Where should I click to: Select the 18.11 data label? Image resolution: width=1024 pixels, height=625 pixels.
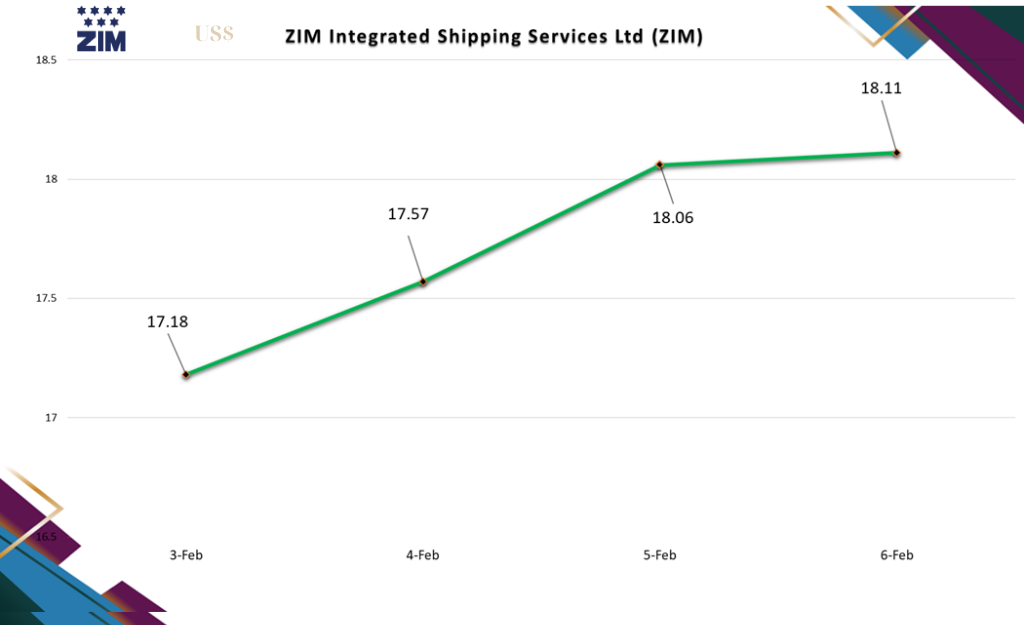point(881,88)
